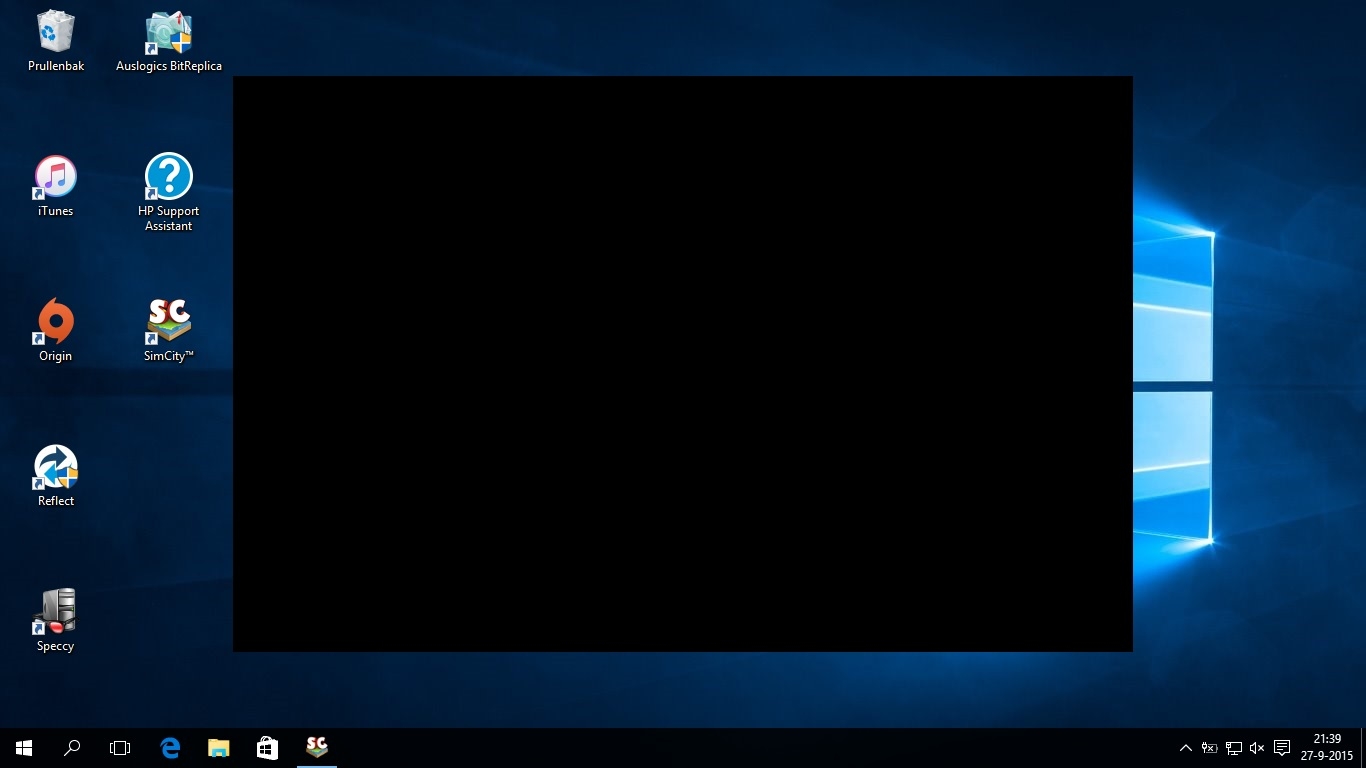Select the Auslogics BitReplica desktop shortcut
Image resolution: width=1366 pixels, height=768 pixels.
168,33
